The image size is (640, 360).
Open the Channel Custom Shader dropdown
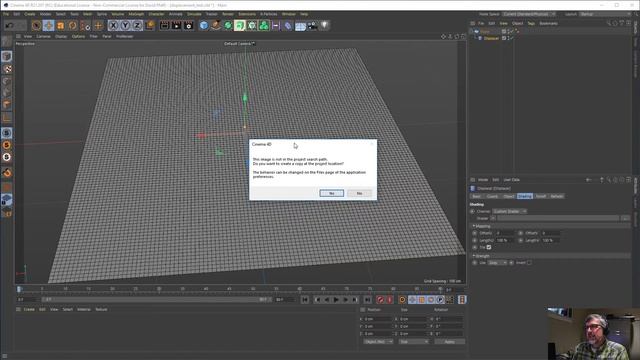point(509,211)
